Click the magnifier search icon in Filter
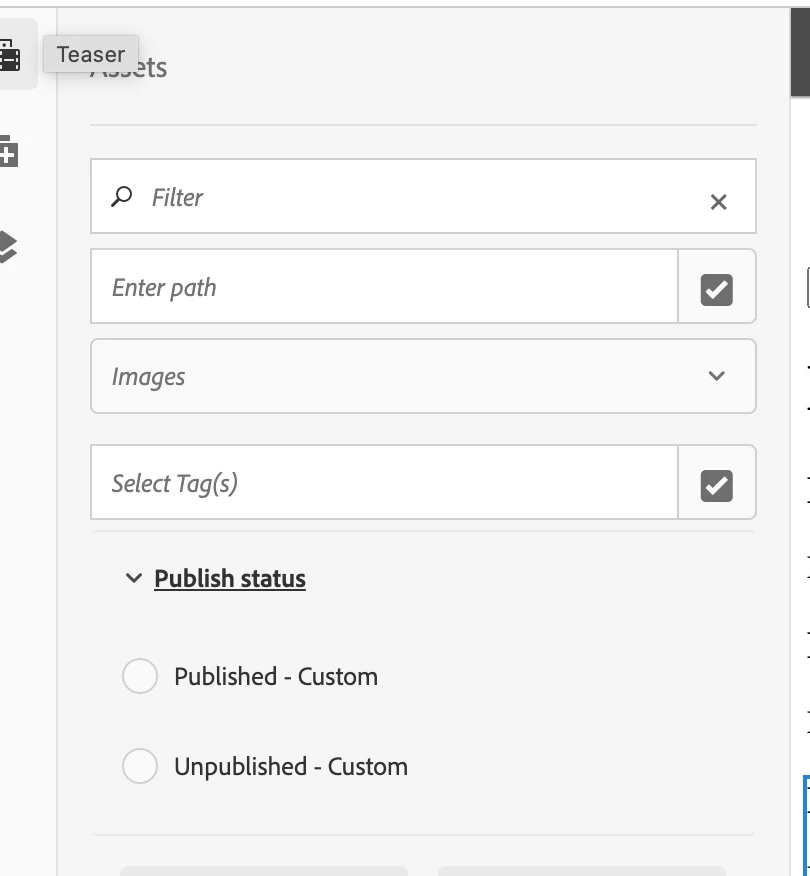Screen dimensions: 810x876 click(121, 197)
